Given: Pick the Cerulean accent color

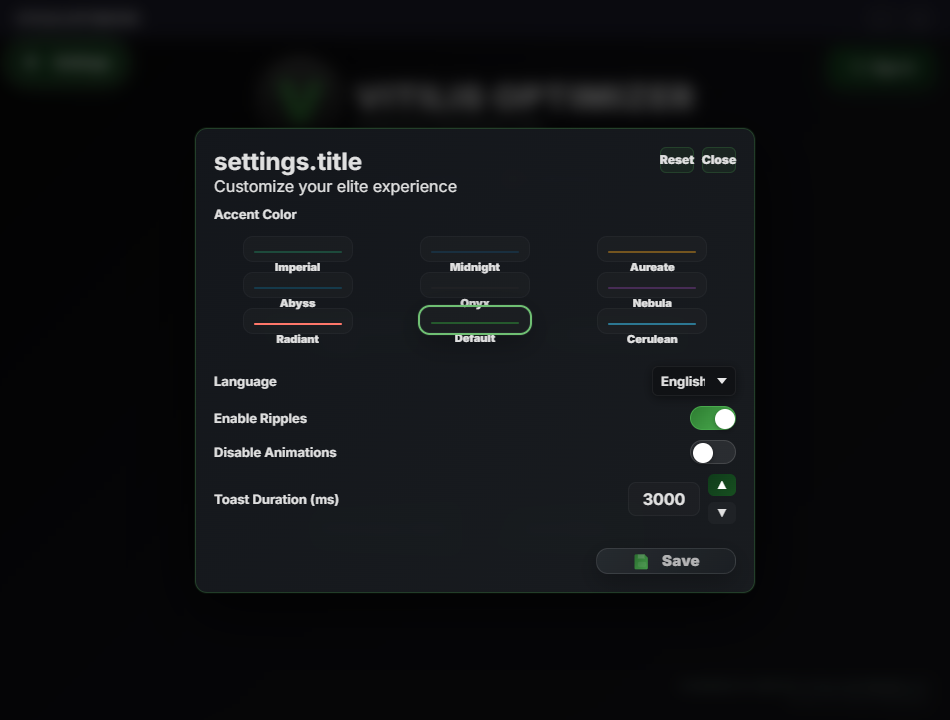Looking at the screenshot, I should (x=651, y=322).
